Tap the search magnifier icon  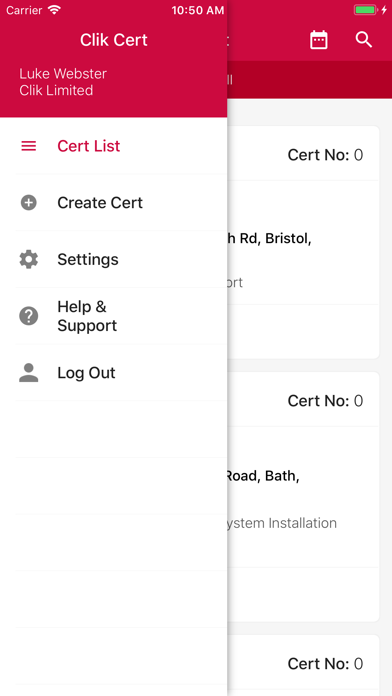364,40
